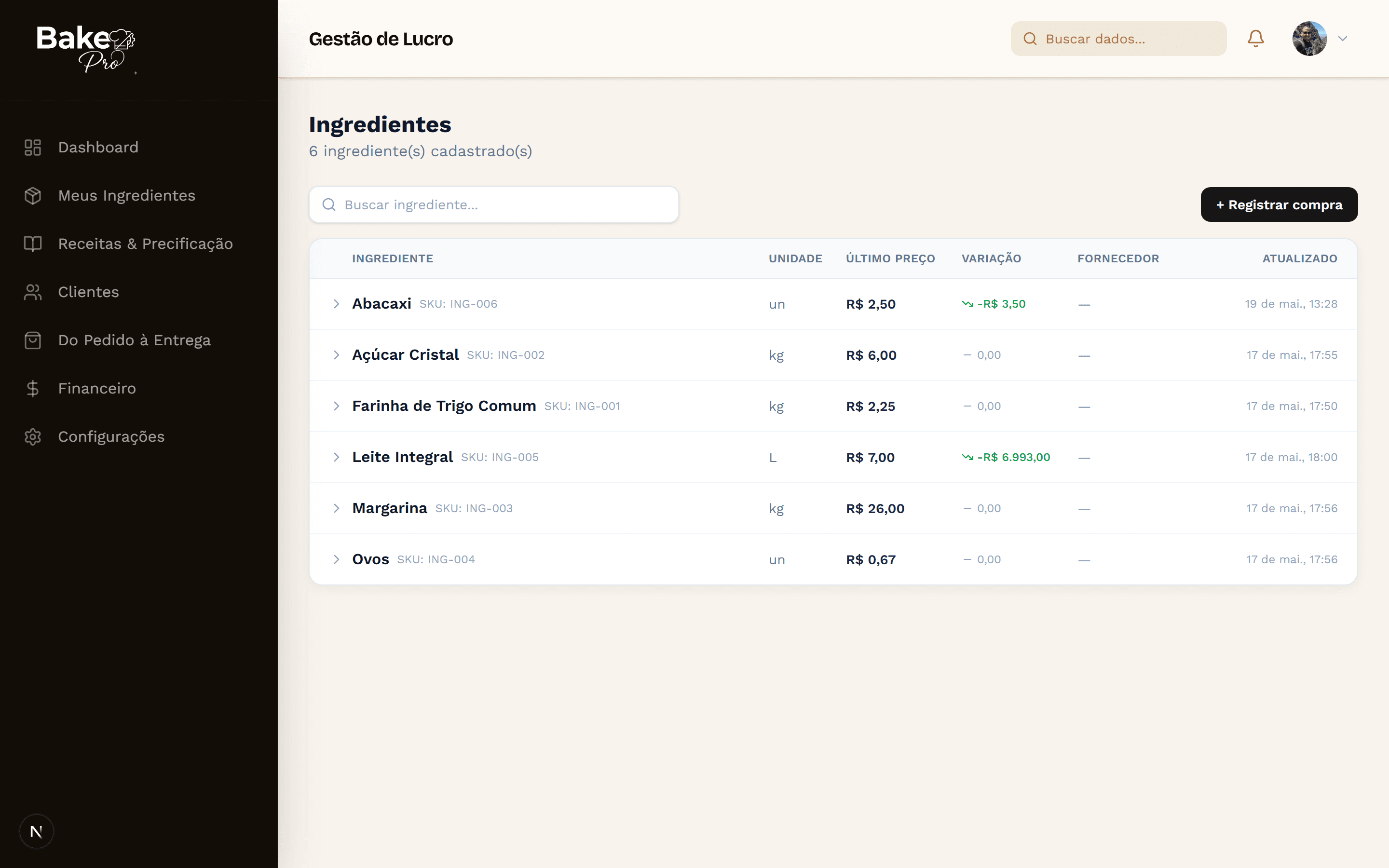Image resolution: width=1389 pixels, height=868 pixels.
Task: Click the date 19 de mai., 13:28
Action: coord(1291,304)
